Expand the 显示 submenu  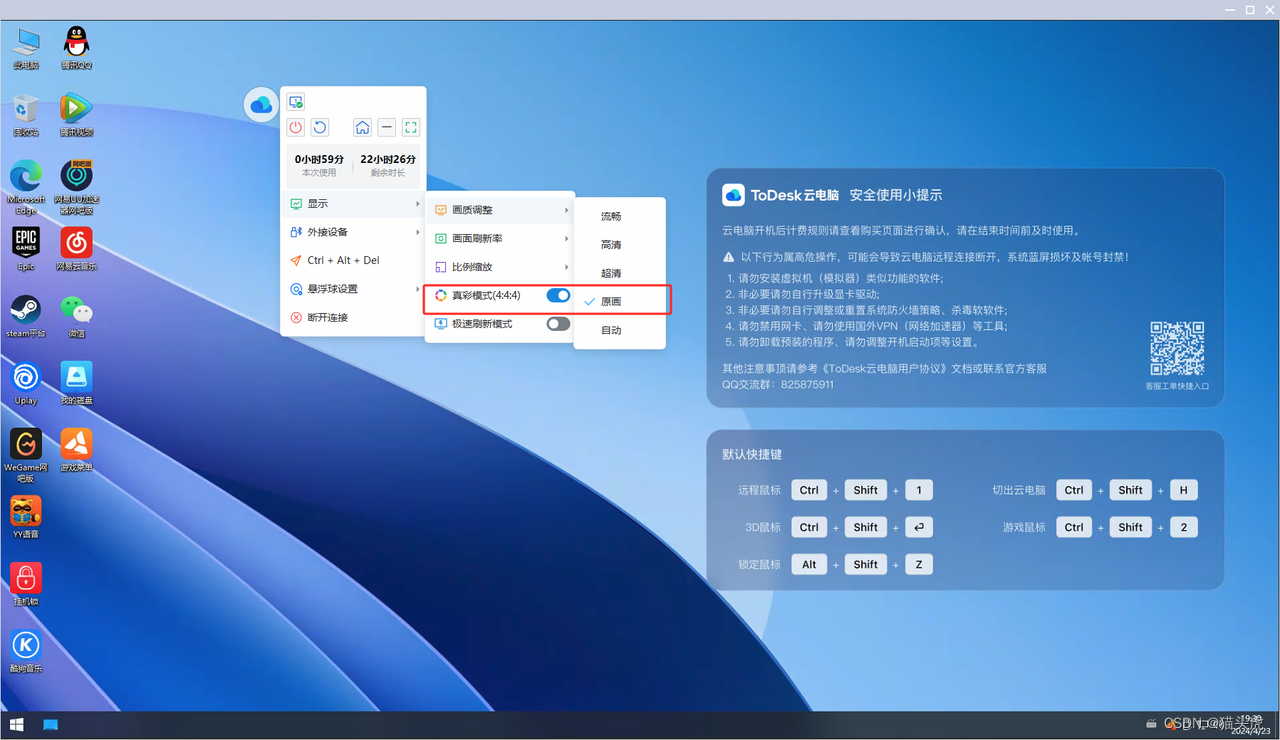[x=354, y=203]
